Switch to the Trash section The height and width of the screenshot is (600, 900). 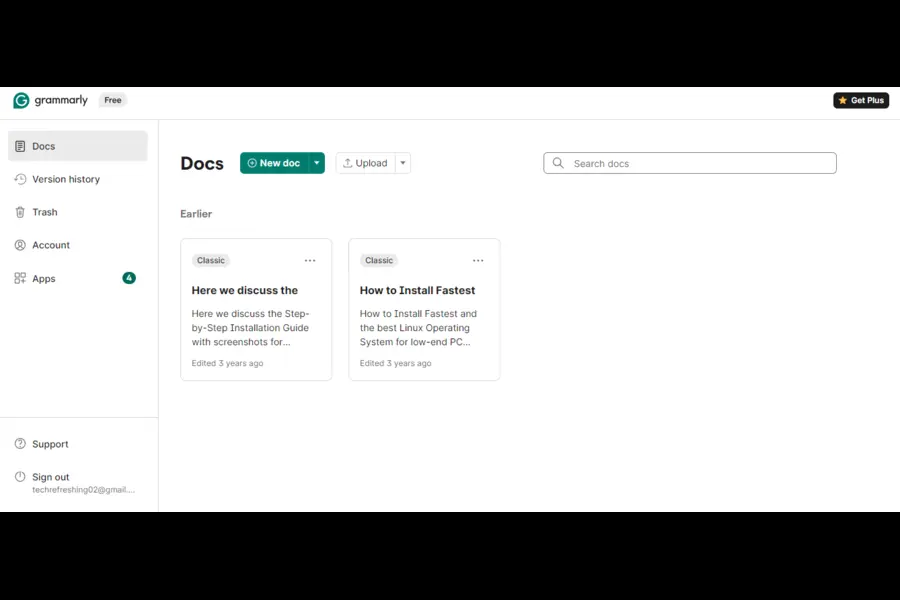[x=45, y=212]
